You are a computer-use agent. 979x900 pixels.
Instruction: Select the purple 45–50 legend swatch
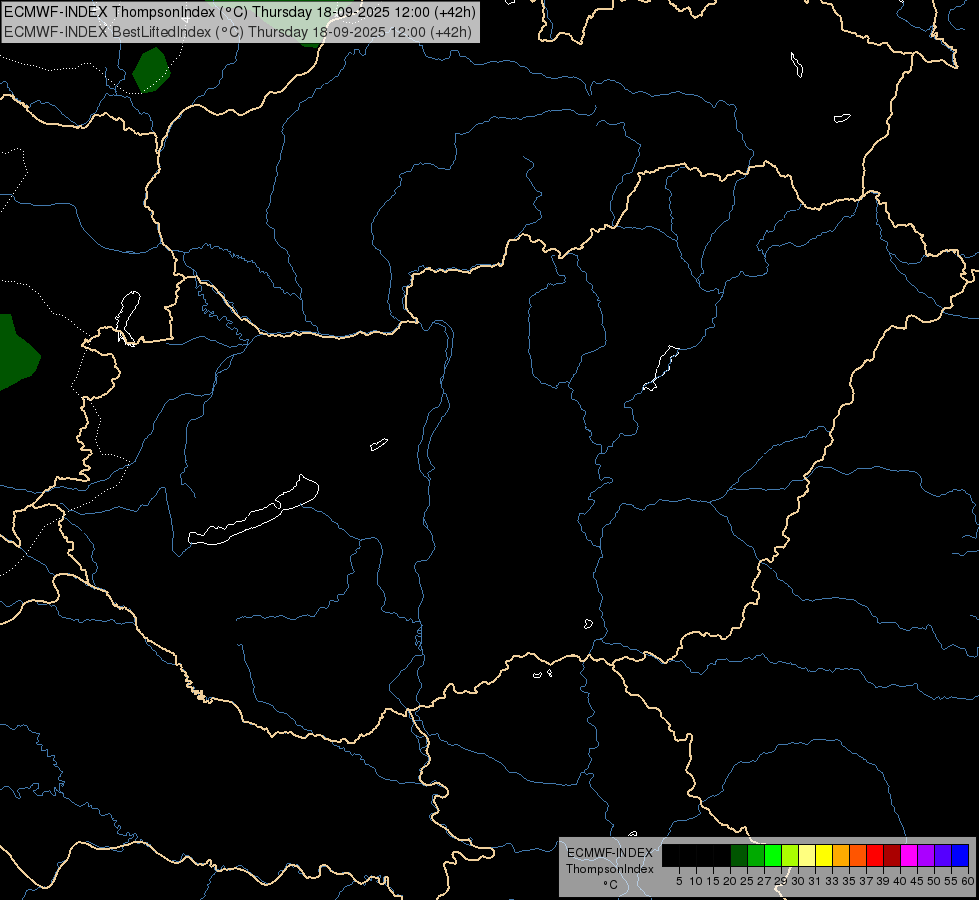(926, 855)
